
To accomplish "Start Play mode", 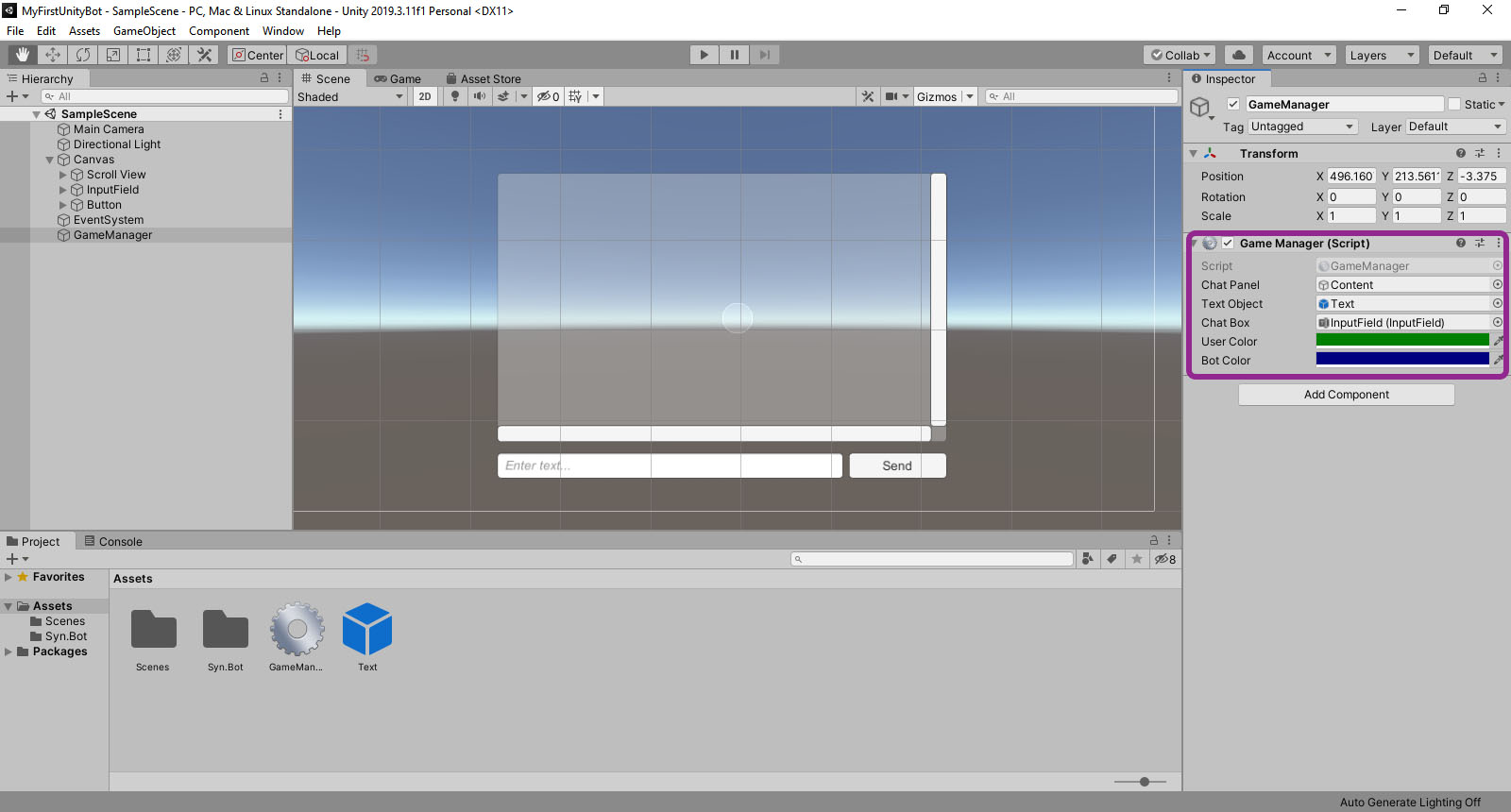I will [x=704, y=55].
